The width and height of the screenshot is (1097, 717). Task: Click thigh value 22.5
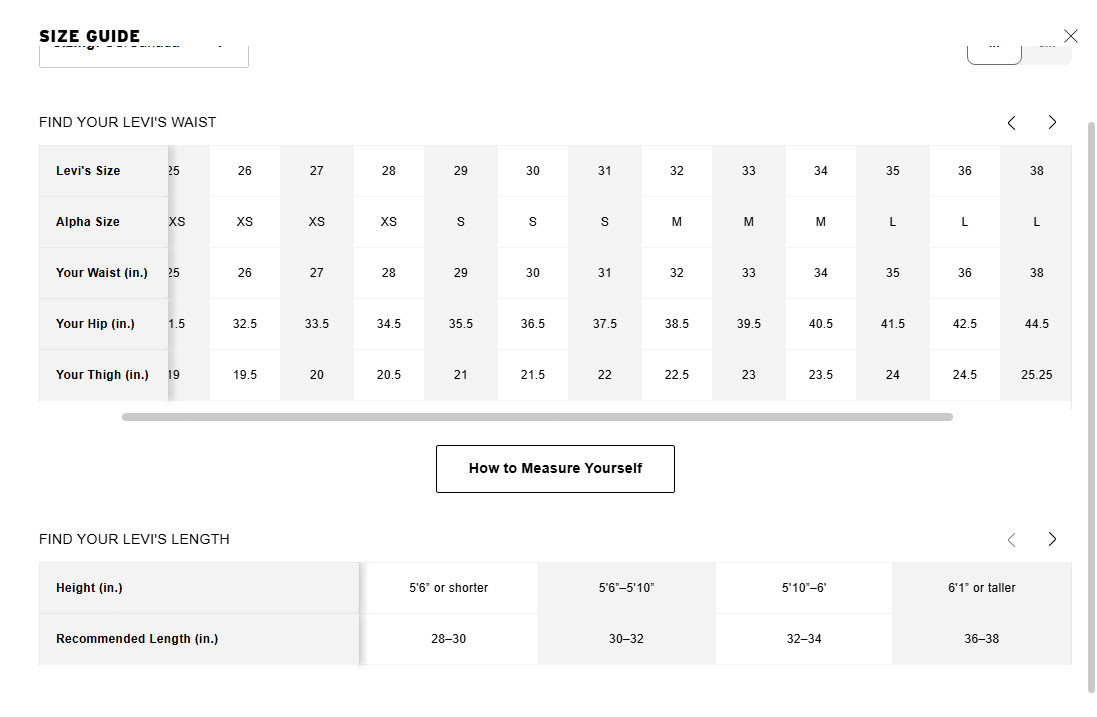[x=677, y=375]
